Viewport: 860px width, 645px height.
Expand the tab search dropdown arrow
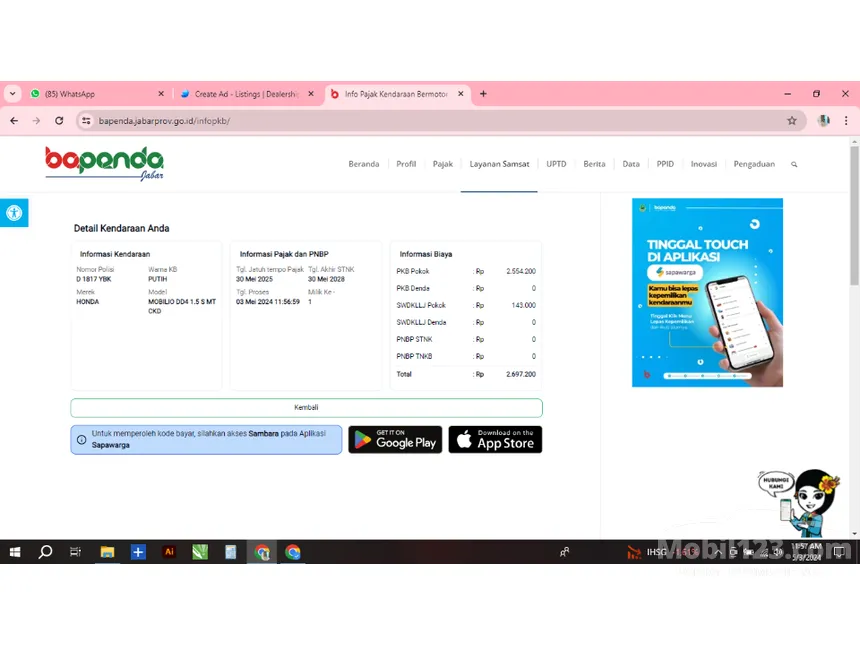pyautogui.click(x=12, y=94)
